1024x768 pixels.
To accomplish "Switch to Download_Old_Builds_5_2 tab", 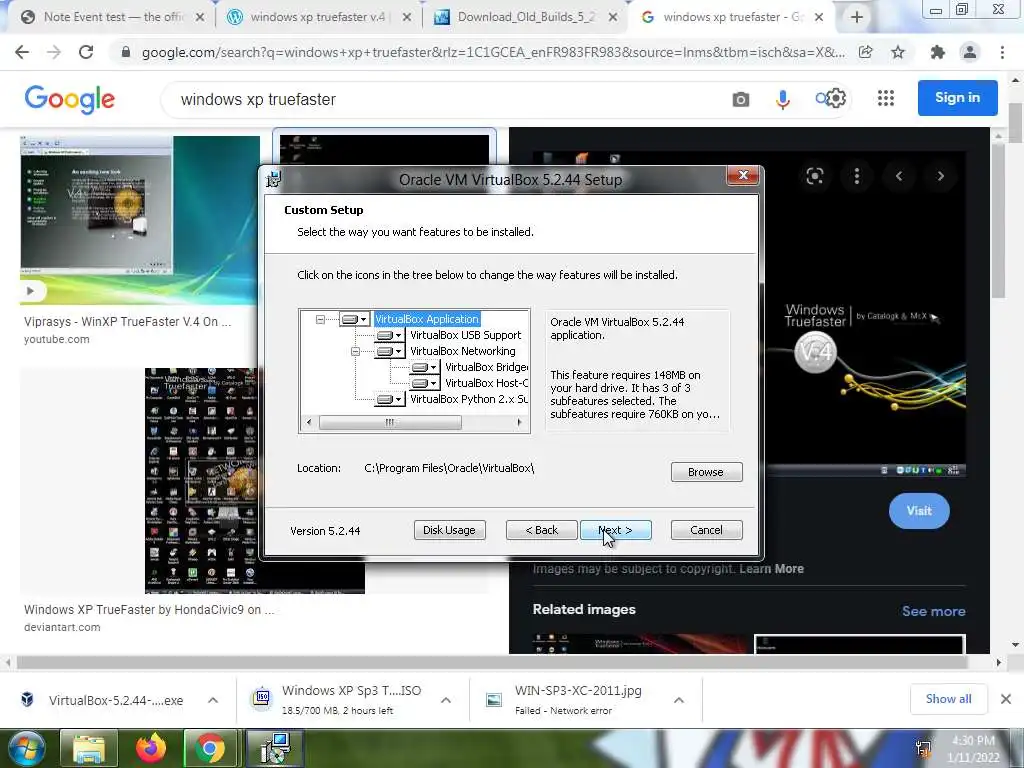I will (526, 17).
